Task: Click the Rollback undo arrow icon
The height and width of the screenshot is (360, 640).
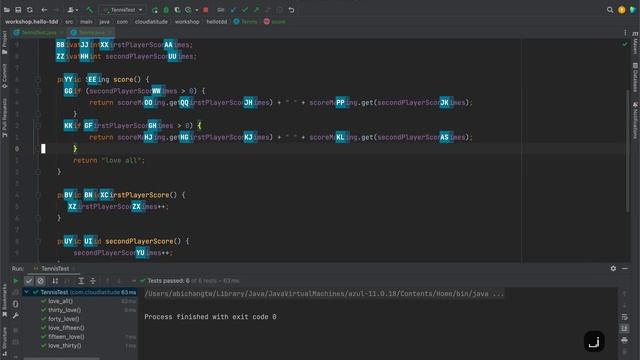Action: tap(291, 10)
